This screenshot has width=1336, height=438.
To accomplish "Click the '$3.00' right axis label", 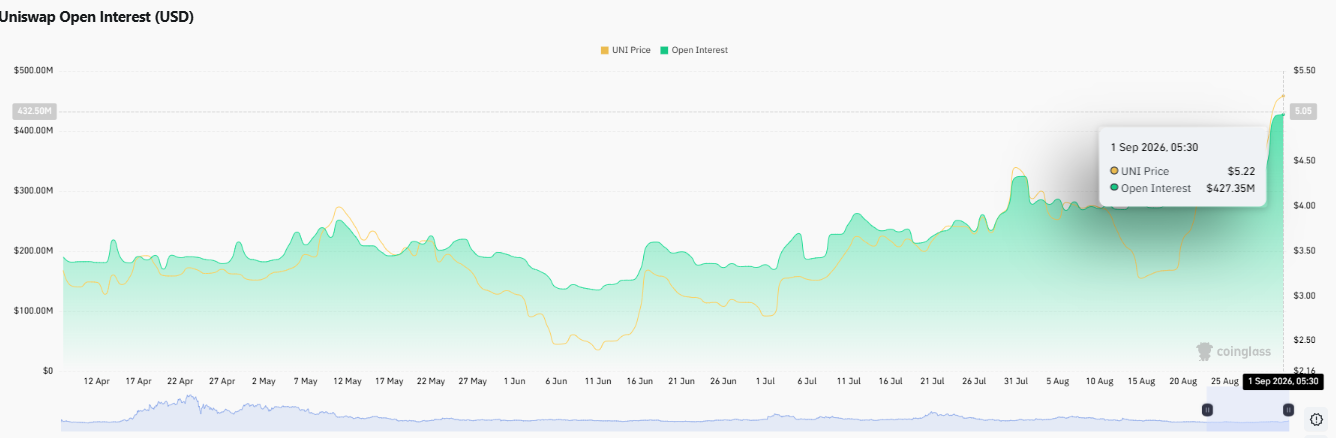I will 1304,295.
